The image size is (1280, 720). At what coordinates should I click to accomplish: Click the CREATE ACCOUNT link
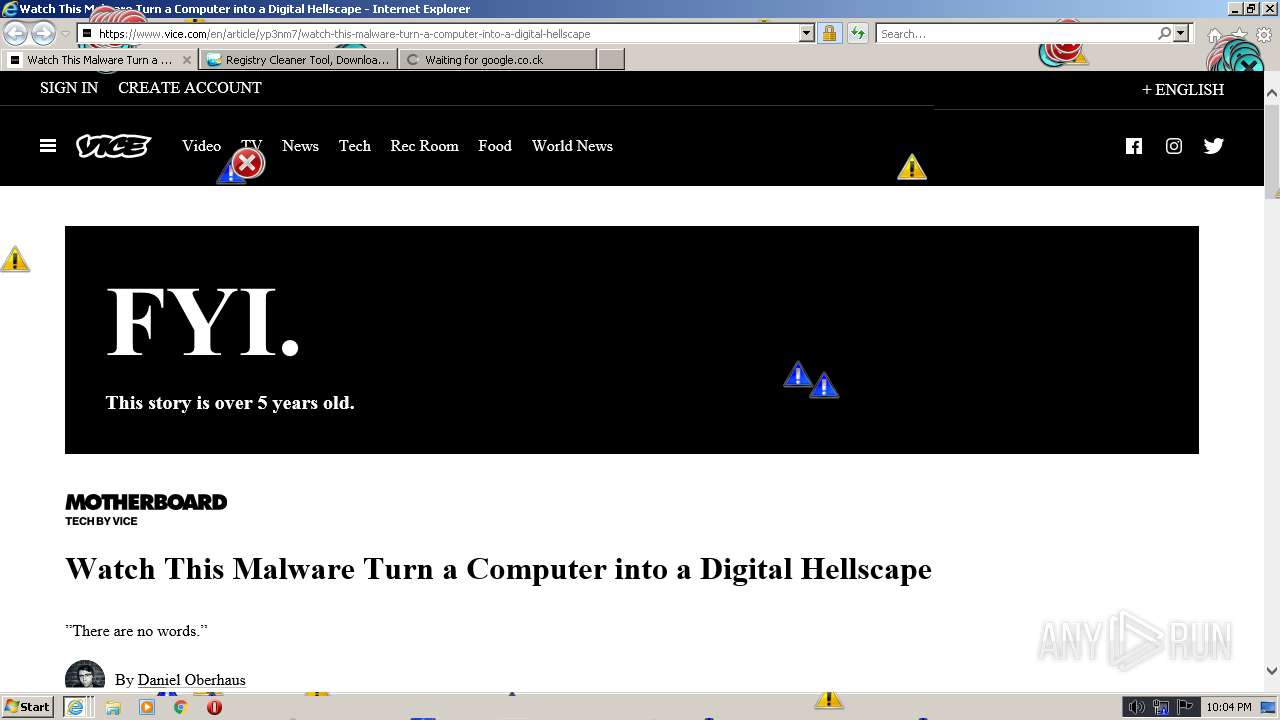point(190,88)
